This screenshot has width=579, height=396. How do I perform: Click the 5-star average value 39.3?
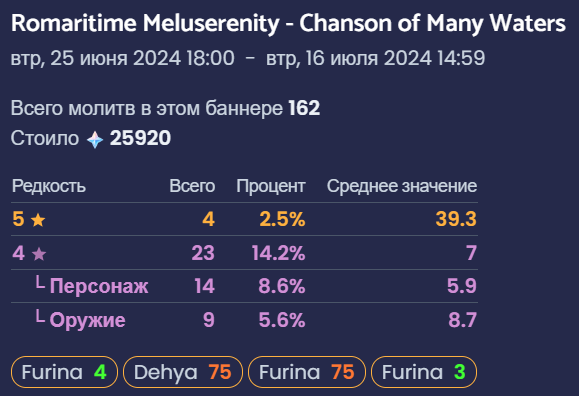coord(456,219)
